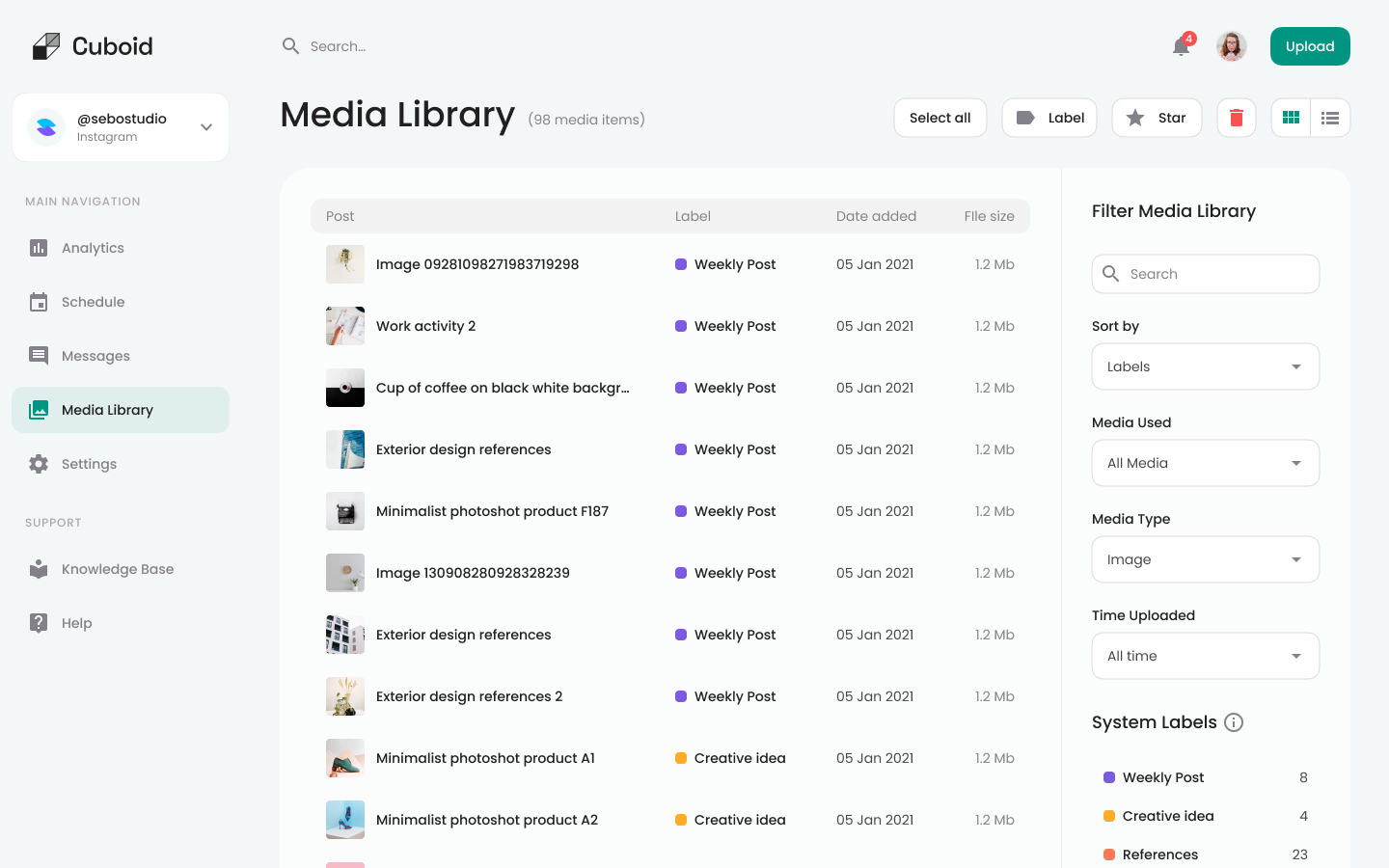Delete selected media using the trash icon

(x=1236, y=117)
